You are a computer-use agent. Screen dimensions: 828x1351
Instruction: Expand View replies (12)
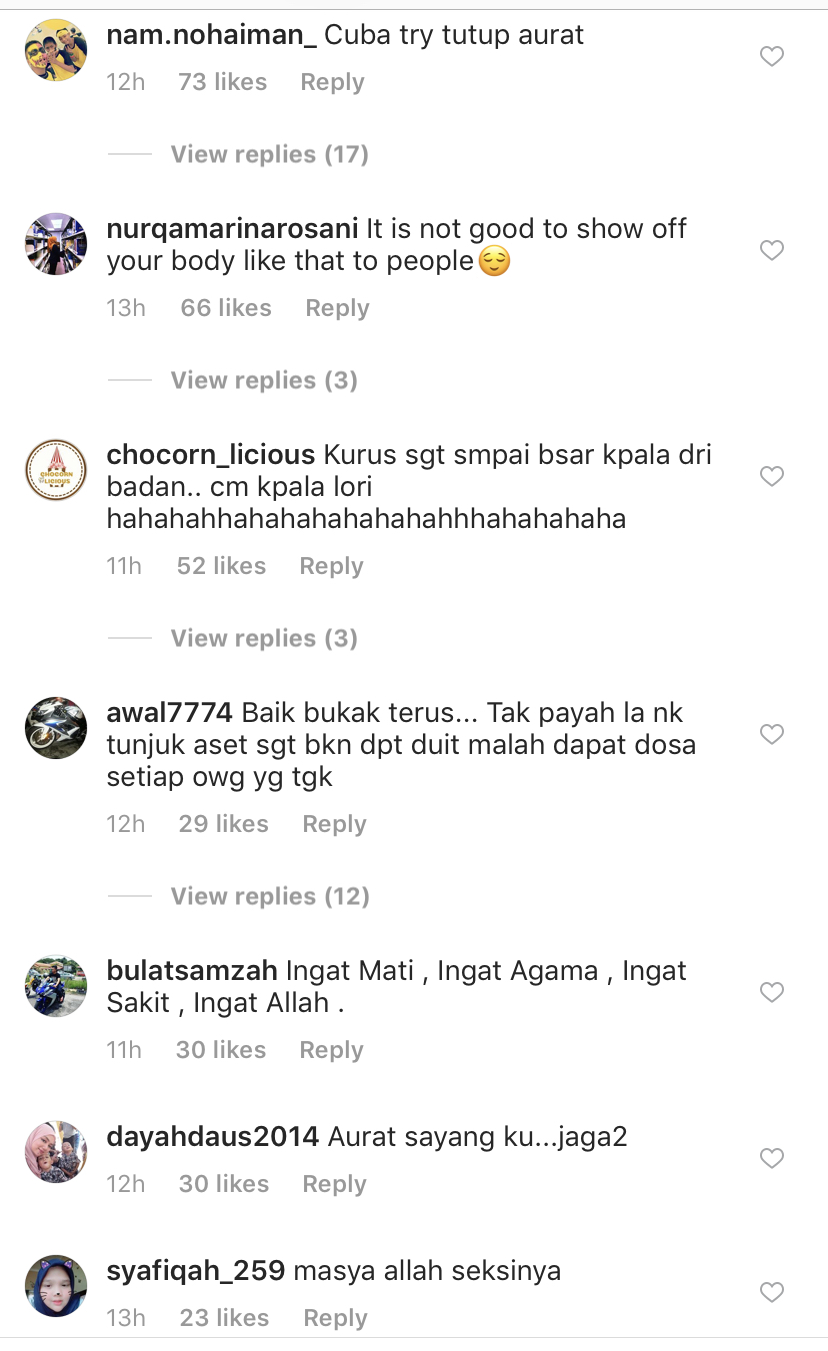[x=270, y=896]
